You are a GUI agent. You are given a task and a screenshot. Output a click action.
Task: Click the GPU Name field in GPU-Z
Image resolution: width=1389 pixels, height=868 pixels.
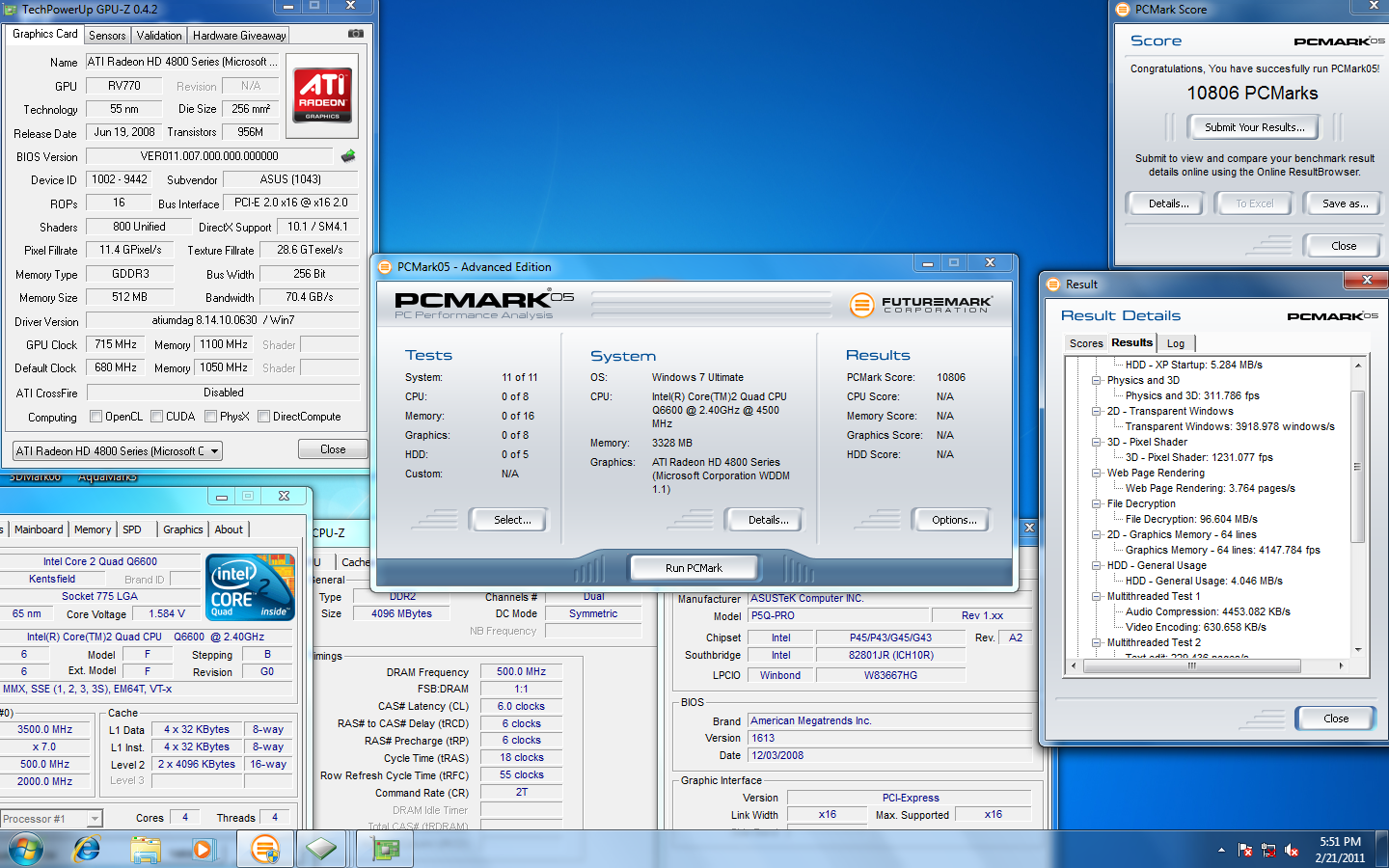click(183, 62)
